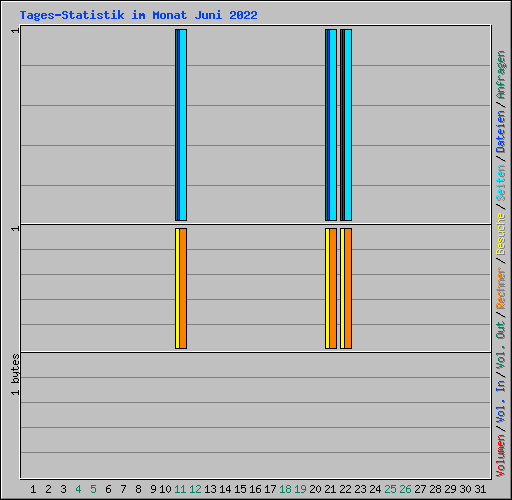Click green day label 25 on the x-axis

(x=390, y=489)
